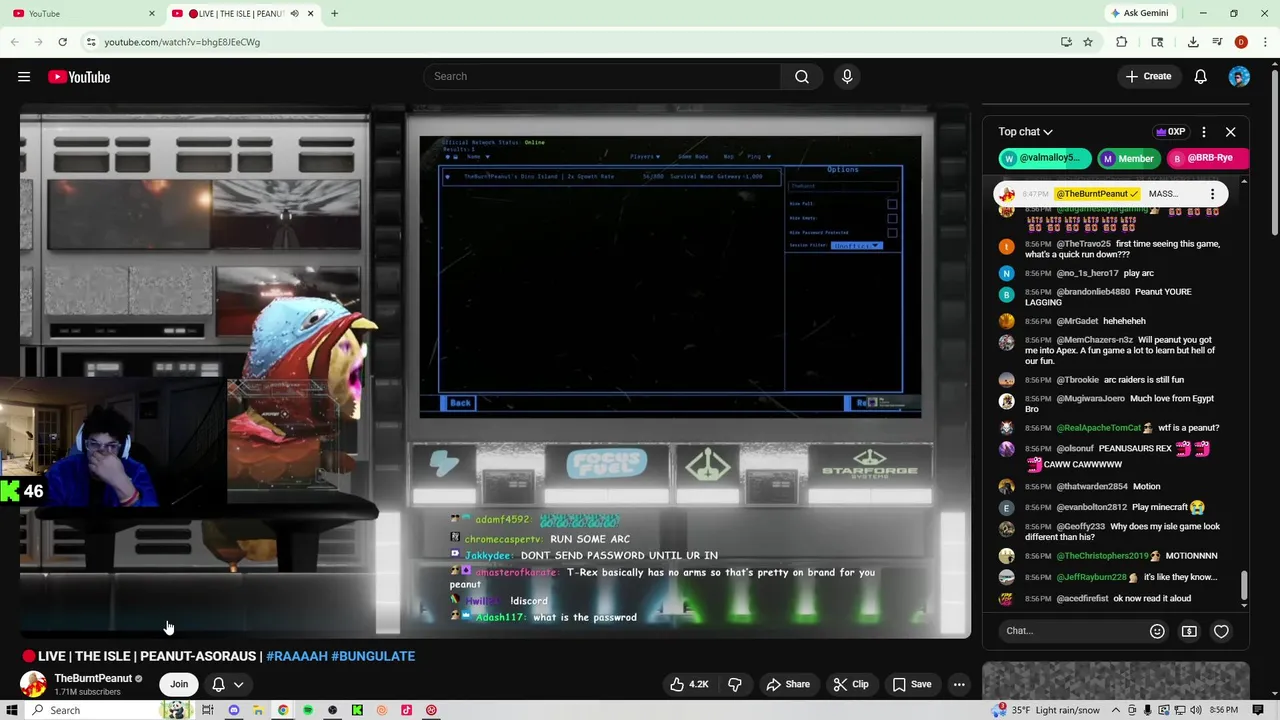Click @MrGadet username in chat
This screenshot has width=1280, height=720.
click(1077, 321)
